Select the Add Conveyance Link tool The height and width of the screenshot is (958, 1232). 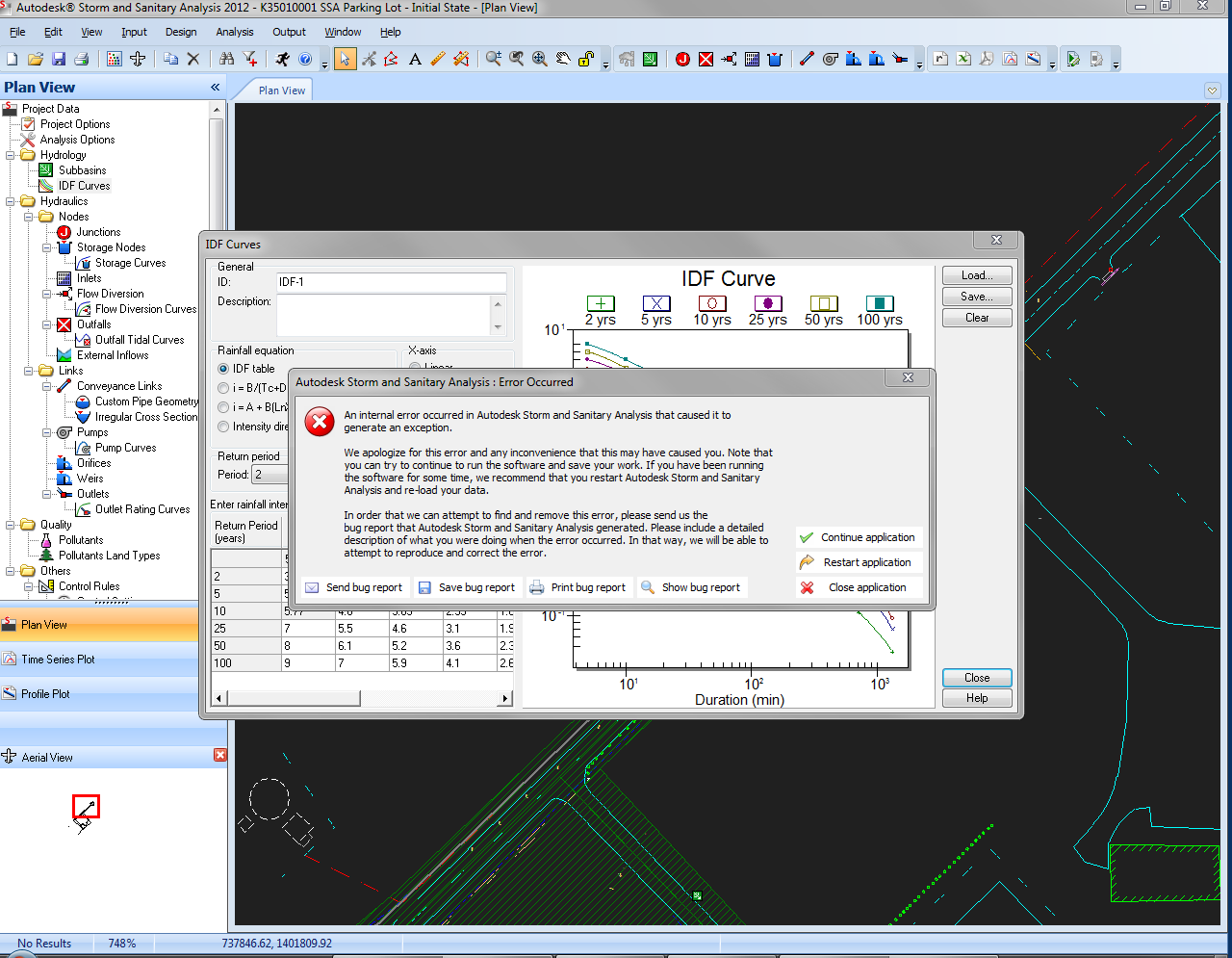tap(807, 59)
